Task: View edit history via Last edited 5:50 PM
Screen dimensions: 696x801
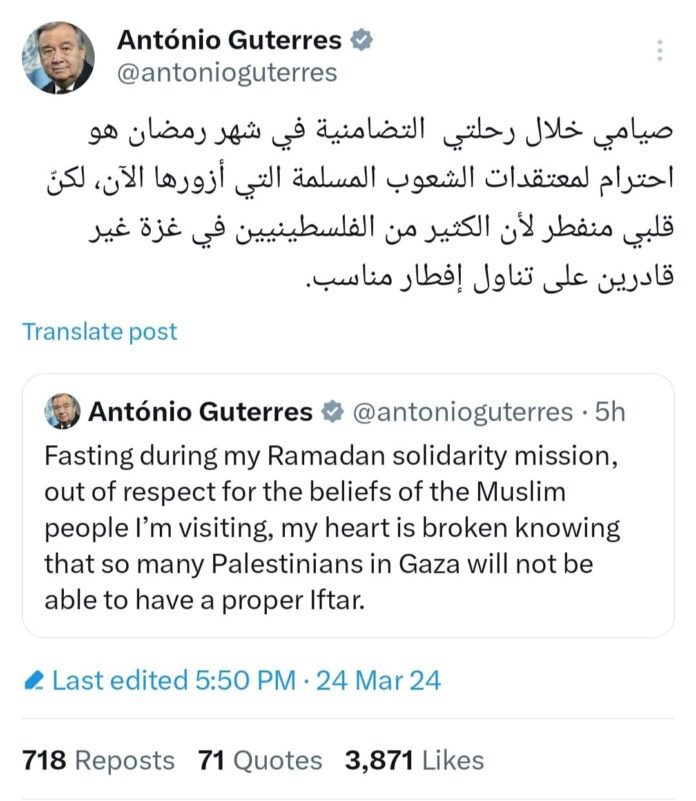Action: (174, 682)
